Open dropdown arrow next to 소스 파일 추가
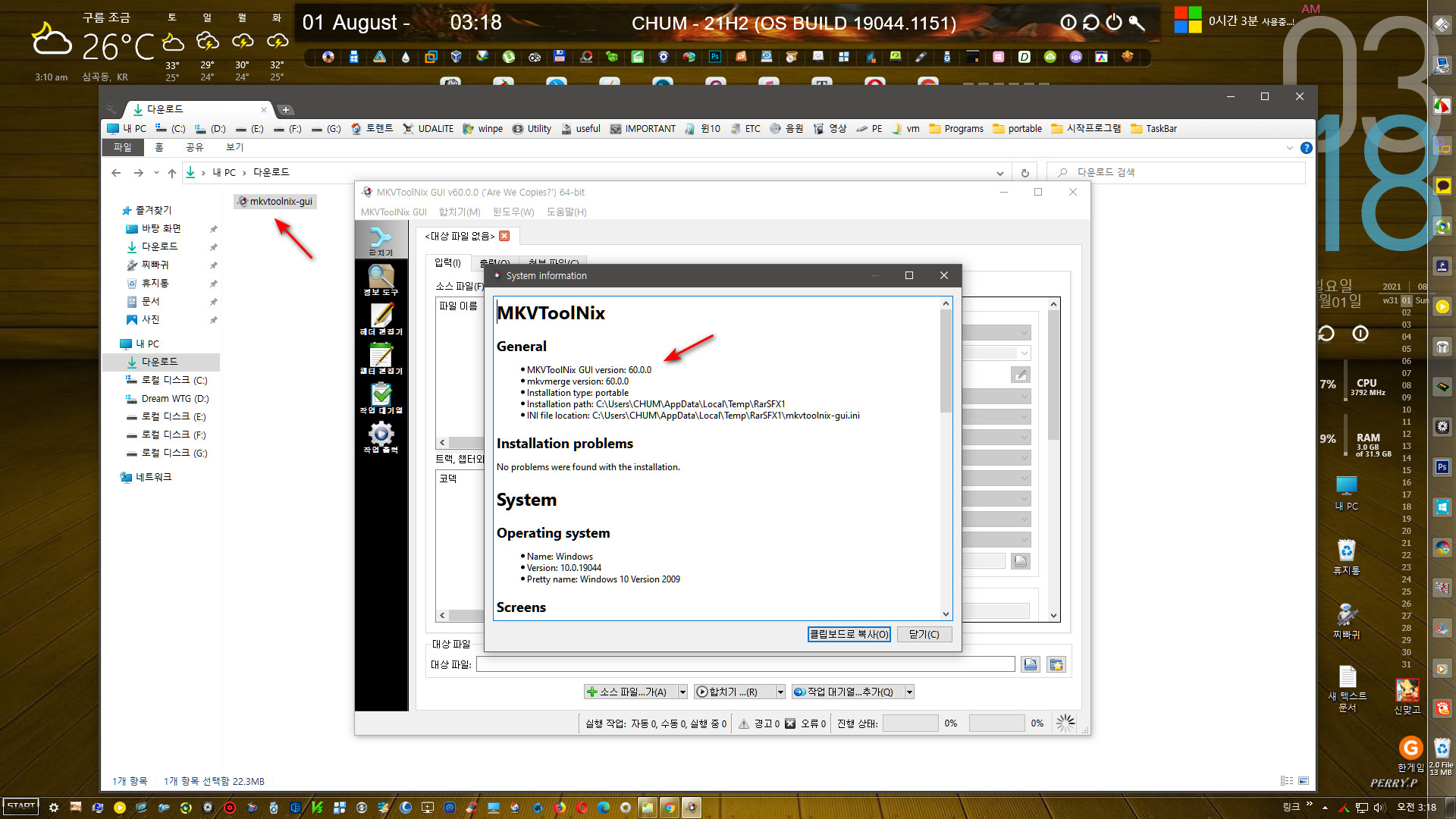Viewport: 1456px width, 819px height. click(x=682, y=692)
